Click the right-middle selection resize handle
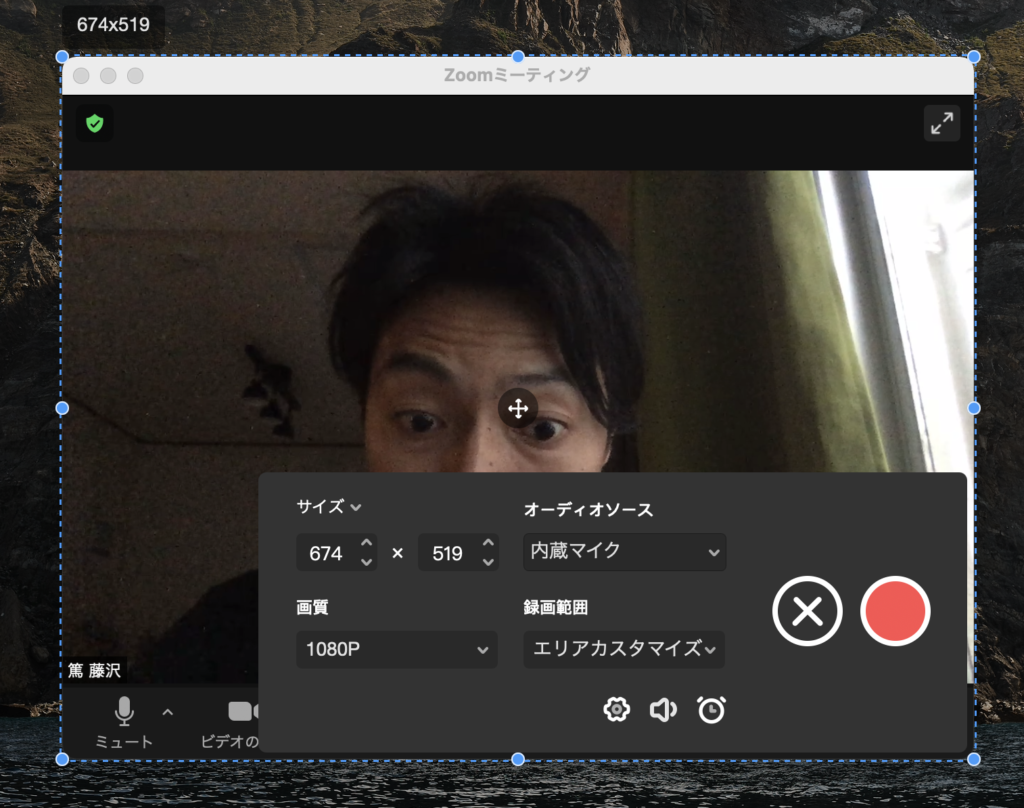 [x=974, y=408]
